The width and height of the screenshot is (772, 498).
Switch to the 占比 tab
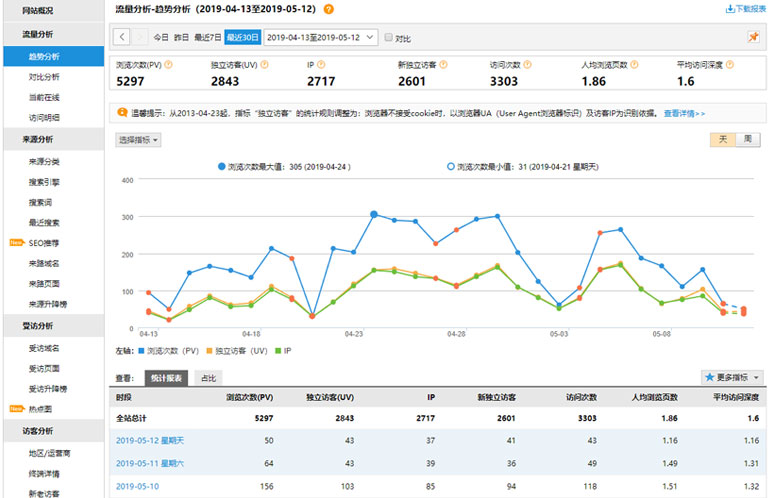pos(208,378)
